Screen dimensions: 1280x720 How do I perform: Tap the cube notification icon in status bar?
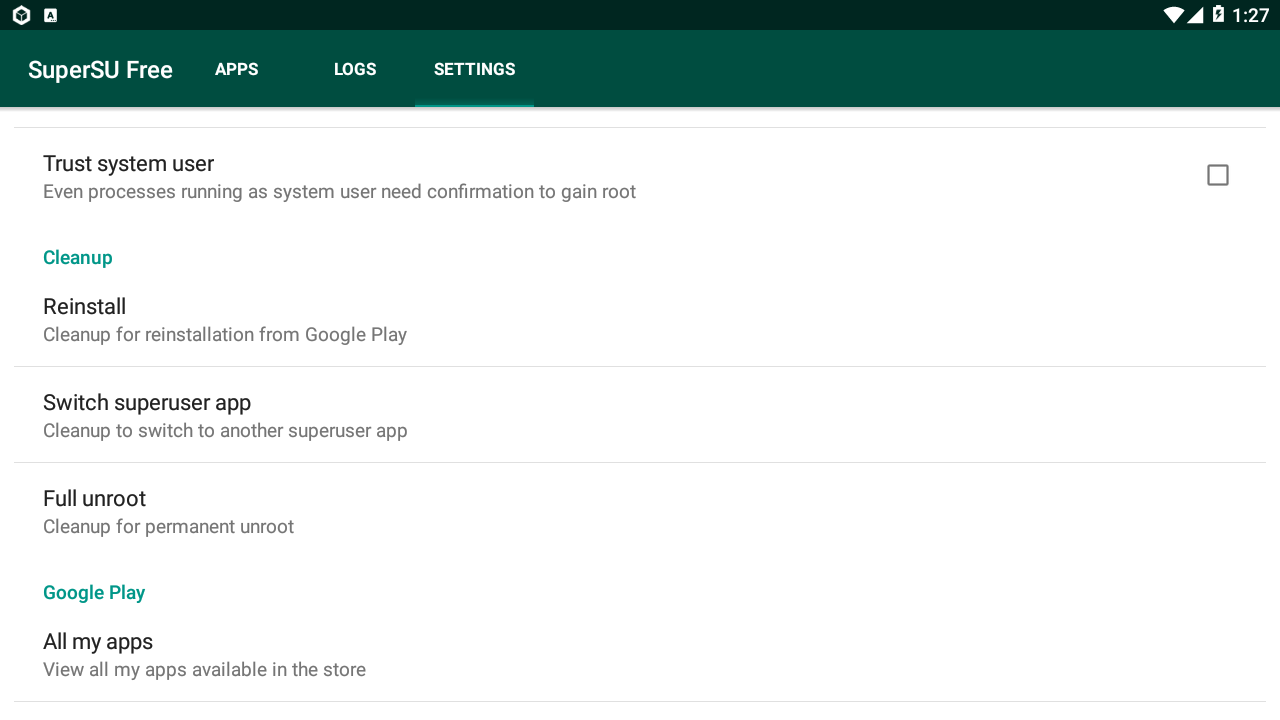pyautogui.click(x=21, y=15)
